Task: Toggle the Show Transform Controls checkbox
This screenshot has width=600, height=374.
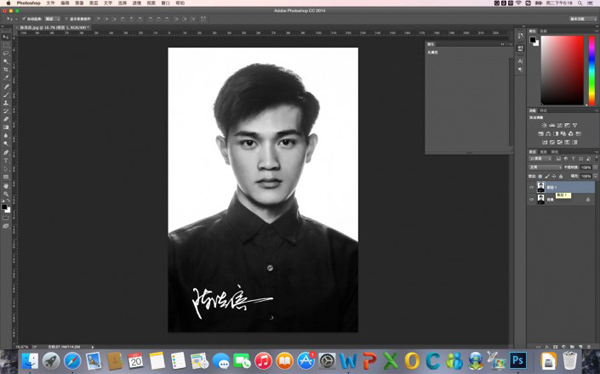Action: pyautogui.click(x=66, y=18)
